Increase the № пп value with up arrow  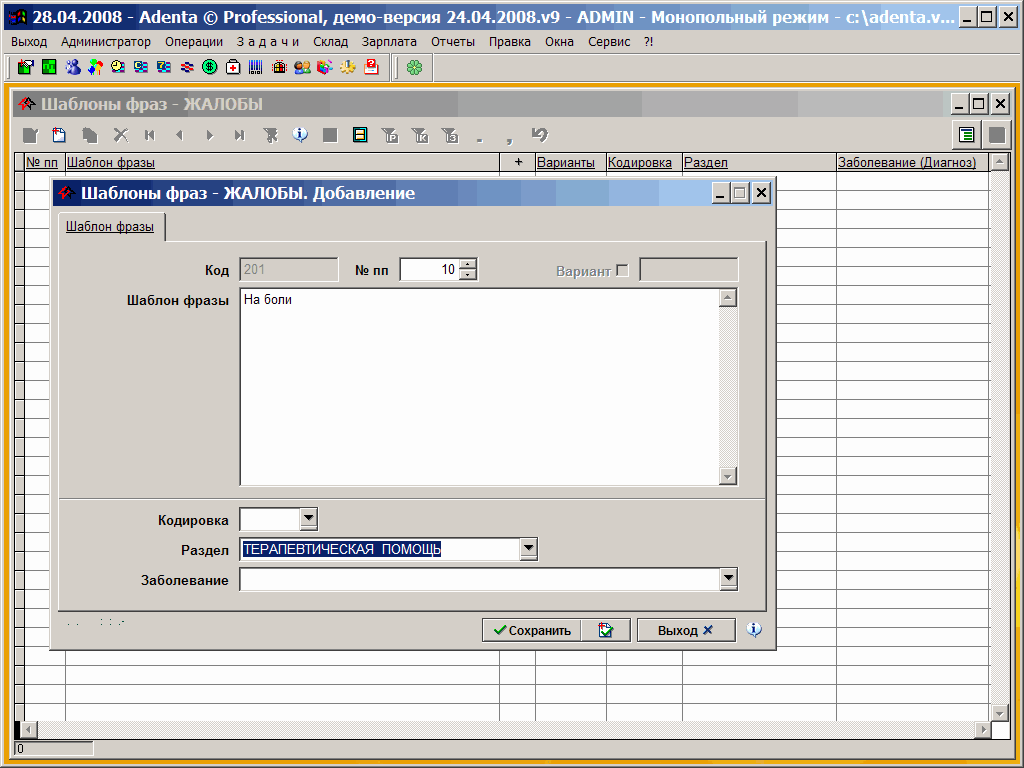coord(468,265)
